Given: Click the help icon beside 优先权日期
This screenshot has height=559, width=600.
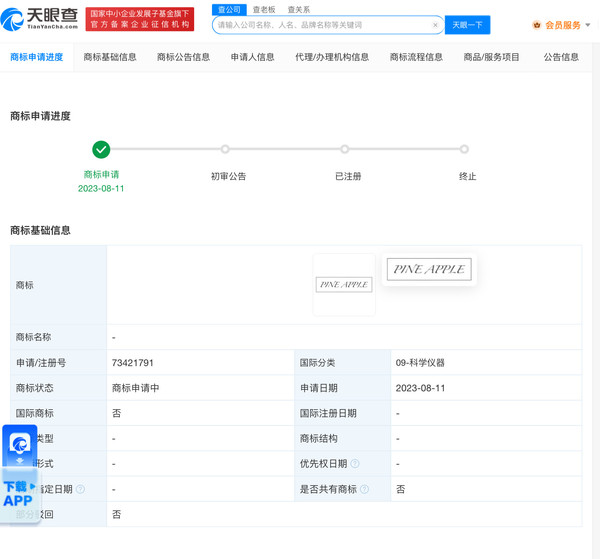Looking at the screenshot, I should (x=355, y=464).
